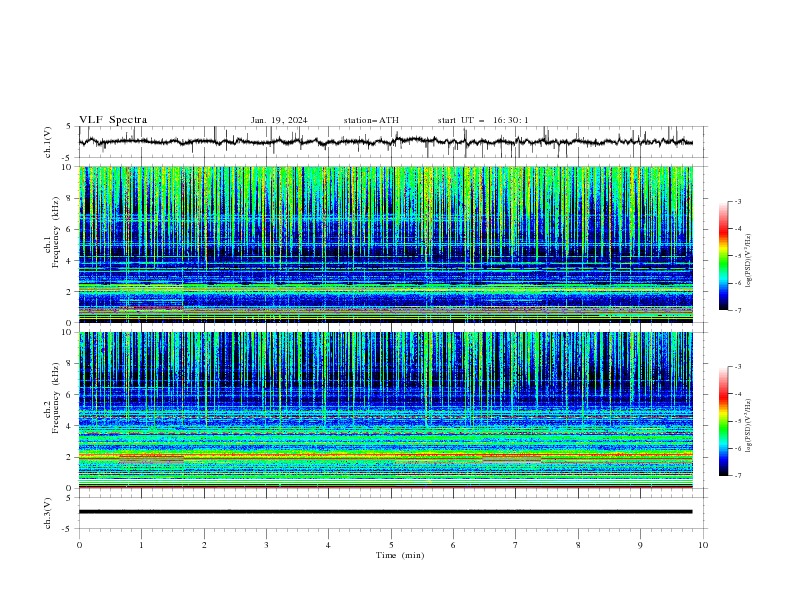Click the upper color scale bar
Image resolution: width=792 pixels, height=612 pixels.
pyautogui.click(x=723, y=256)
